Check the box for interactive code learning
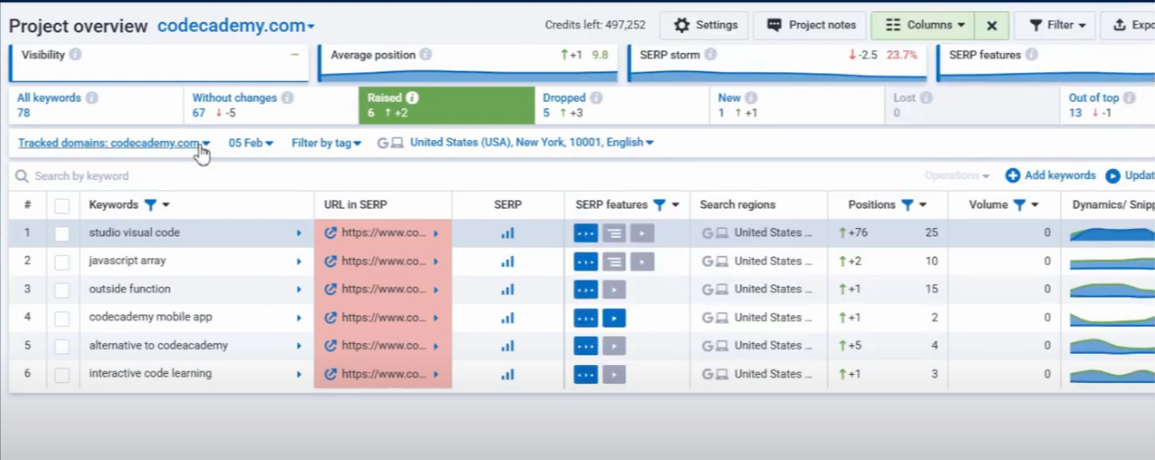 (x=62, y=374)
